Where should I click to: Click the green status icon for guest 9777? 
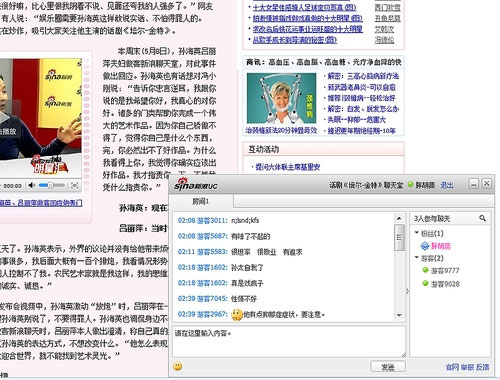pos(425,270)
